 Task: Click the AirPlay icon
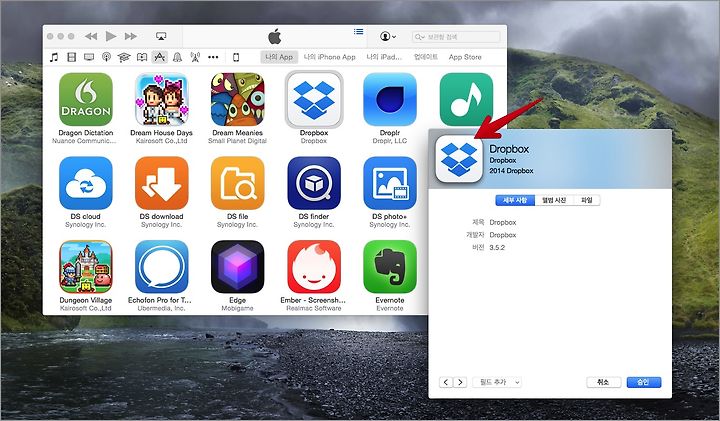[x=161, y=36]
